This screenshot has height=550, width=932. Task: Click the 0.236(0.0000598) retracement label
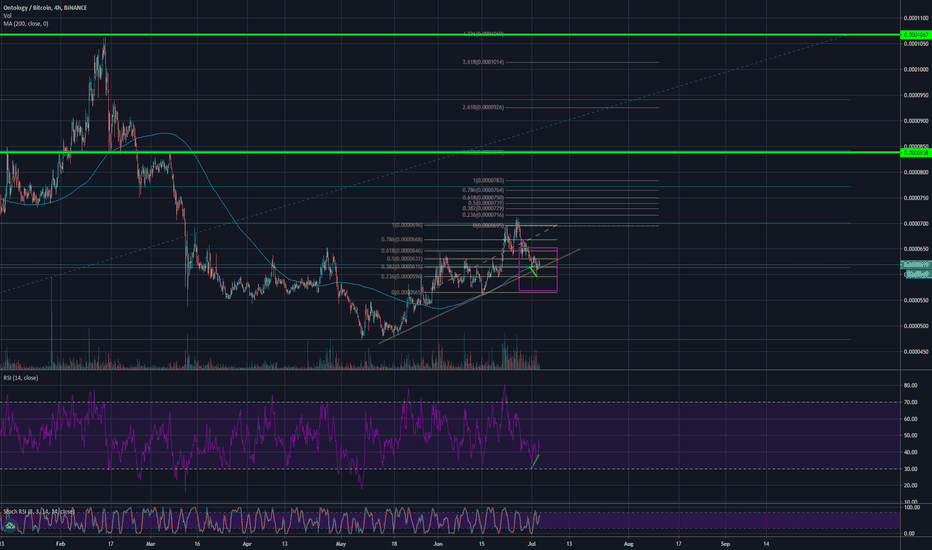(402, 276)
